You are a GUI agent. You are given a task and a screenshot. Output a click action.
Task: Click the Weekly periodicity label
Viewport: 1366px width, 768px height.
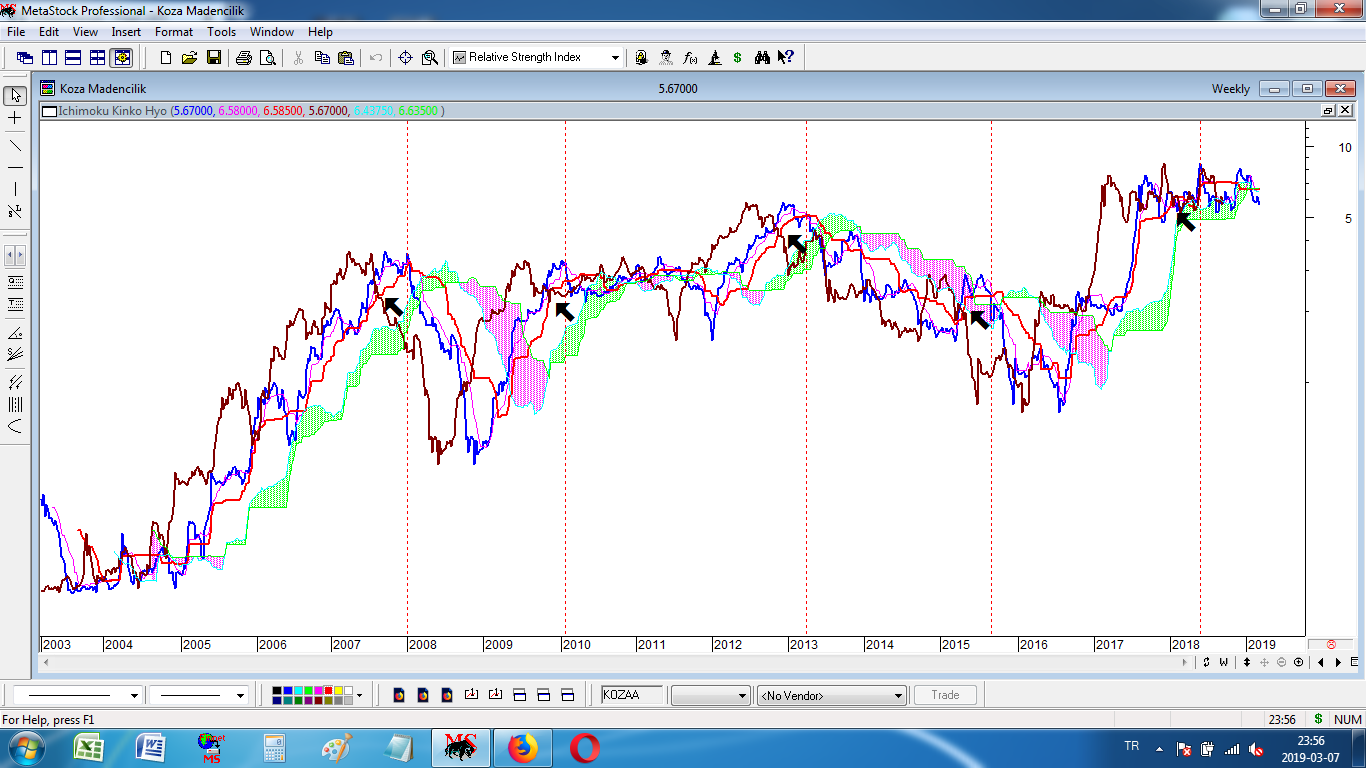[1231, 88]
